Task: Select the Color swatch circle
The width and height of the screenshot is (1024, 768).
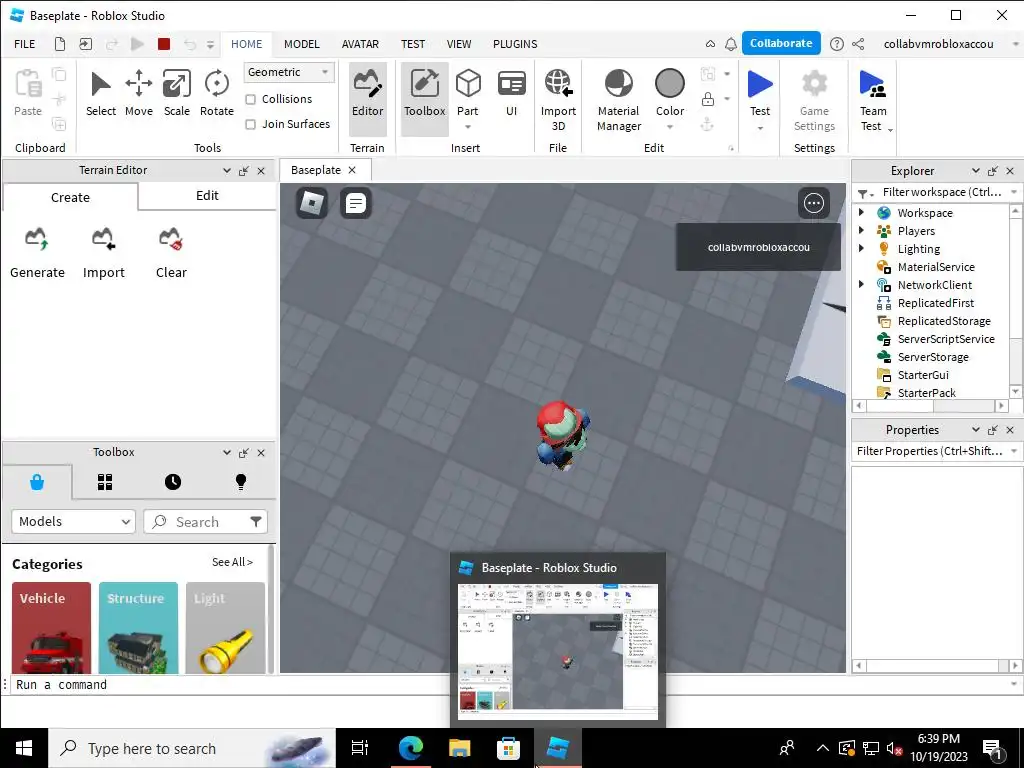Action: [x=670, y=84]
